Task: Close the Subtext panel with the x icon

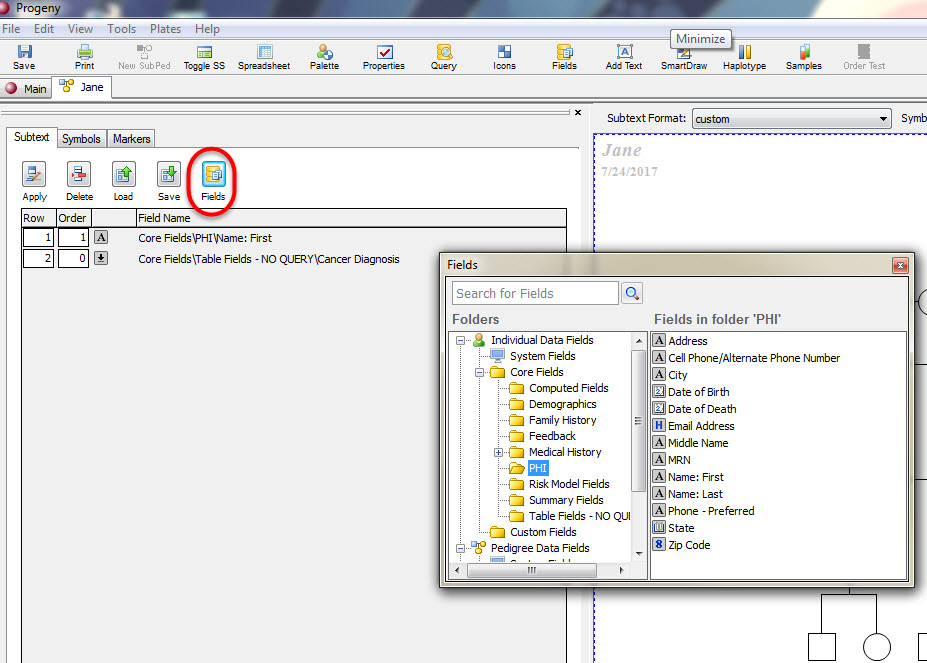Action: pos(578,112)
